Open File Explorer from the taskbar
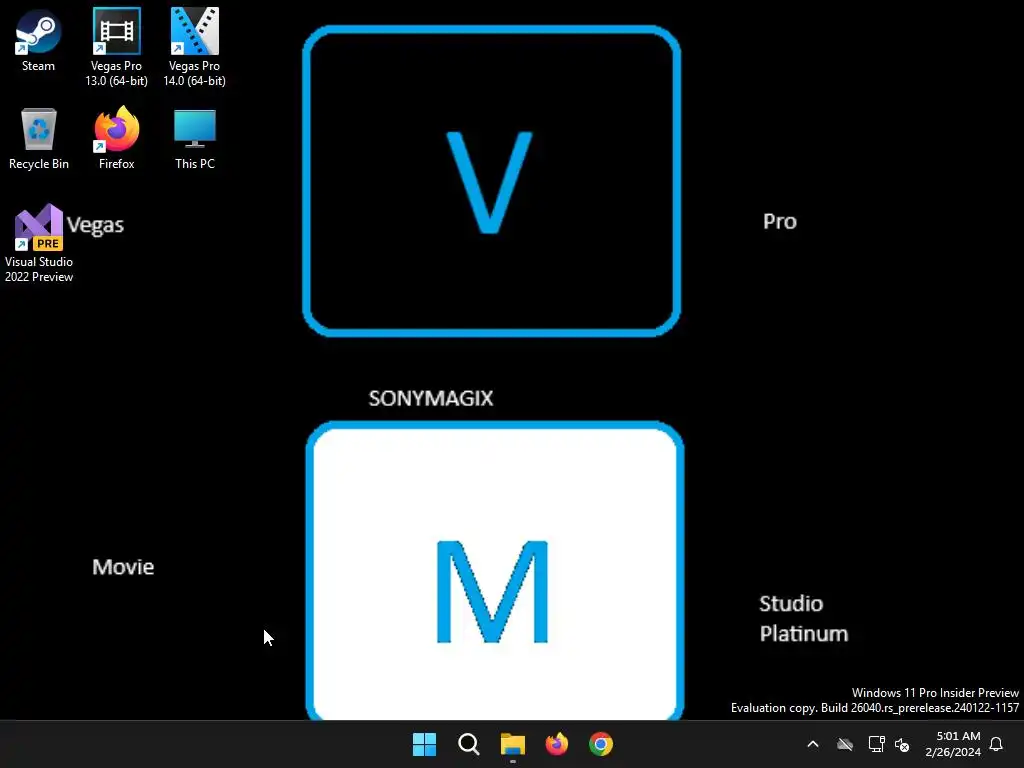 (513, 744)
